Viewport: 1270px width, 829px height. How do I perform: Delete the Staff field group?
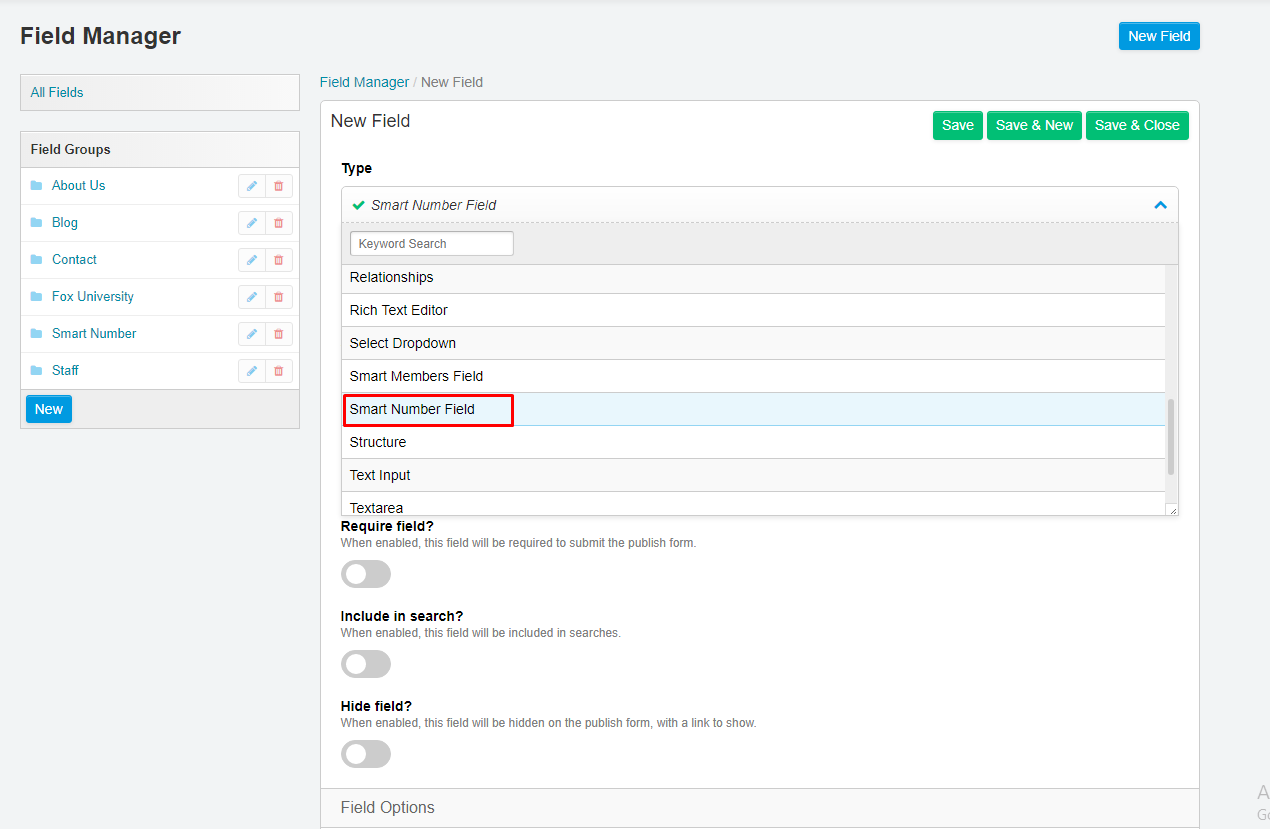click(279, 371)
